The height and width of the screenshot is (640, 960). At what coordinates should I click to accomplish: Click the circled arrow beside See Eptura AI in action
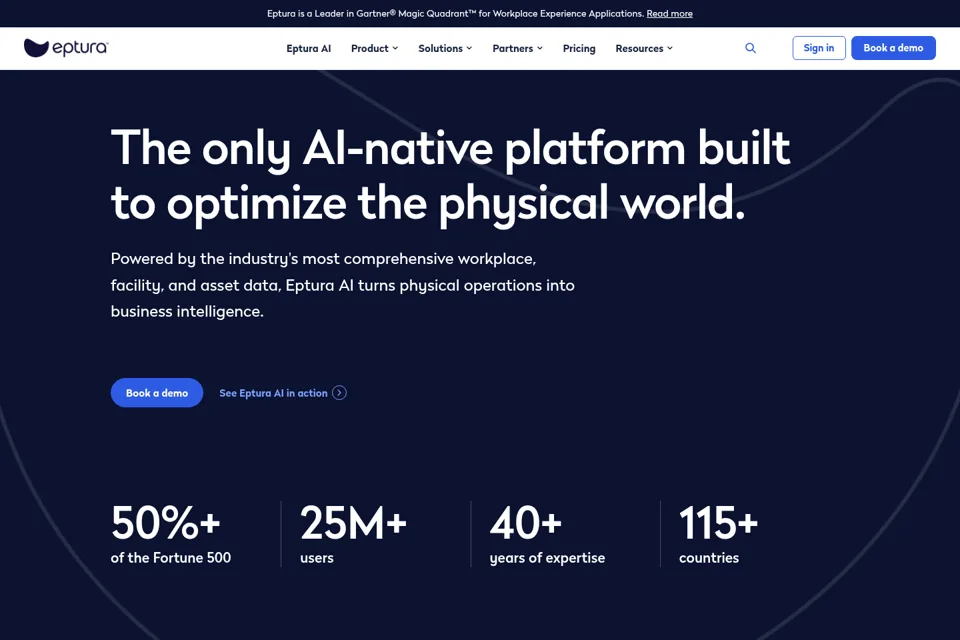tap(339, 393)
